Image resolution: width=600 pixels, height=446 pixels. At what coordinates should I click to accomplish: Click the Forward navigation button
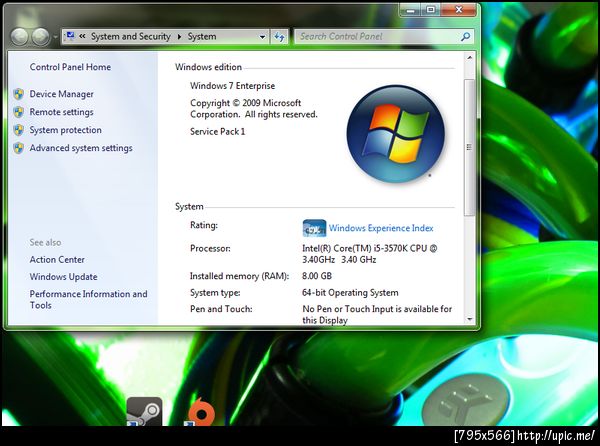coord(41,37)
